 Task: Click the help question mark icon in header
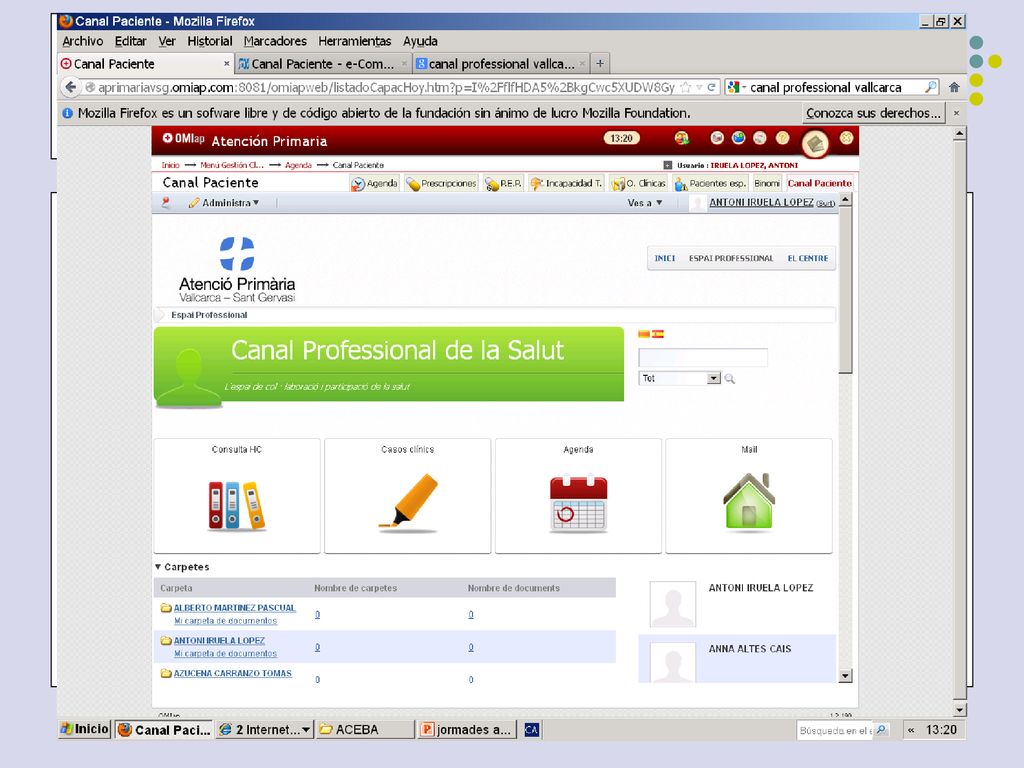point(782,138)
